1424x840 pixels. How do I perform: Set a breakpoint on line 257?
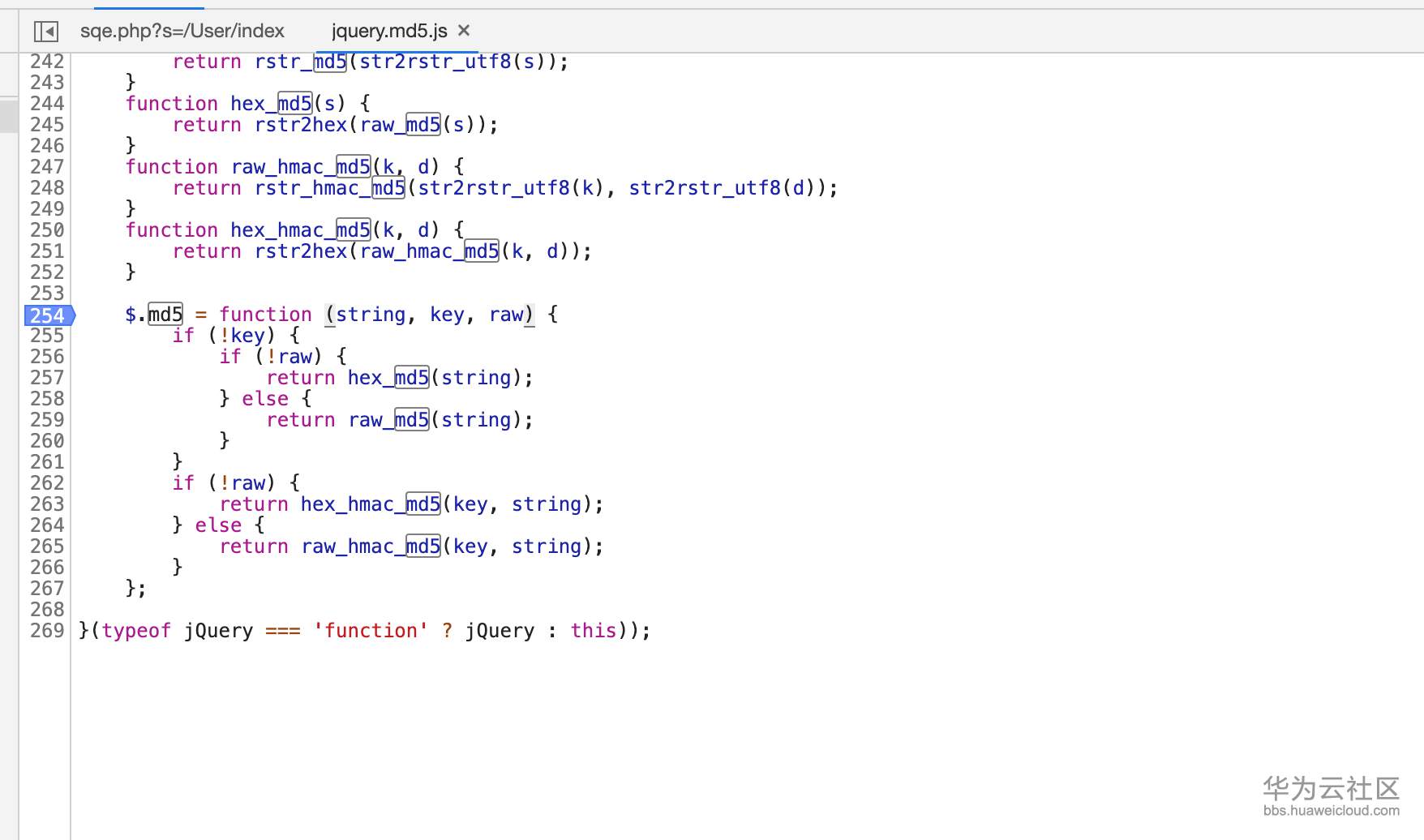click(47, 378)
